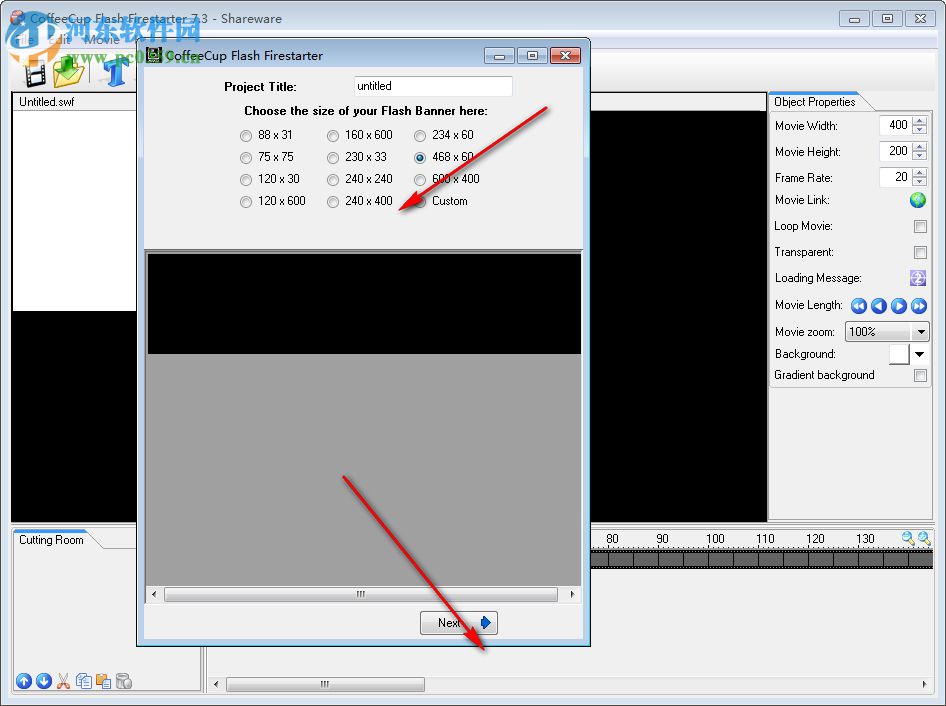Click the dialog preview horizontal scrollbar thumb

point(361,594)
